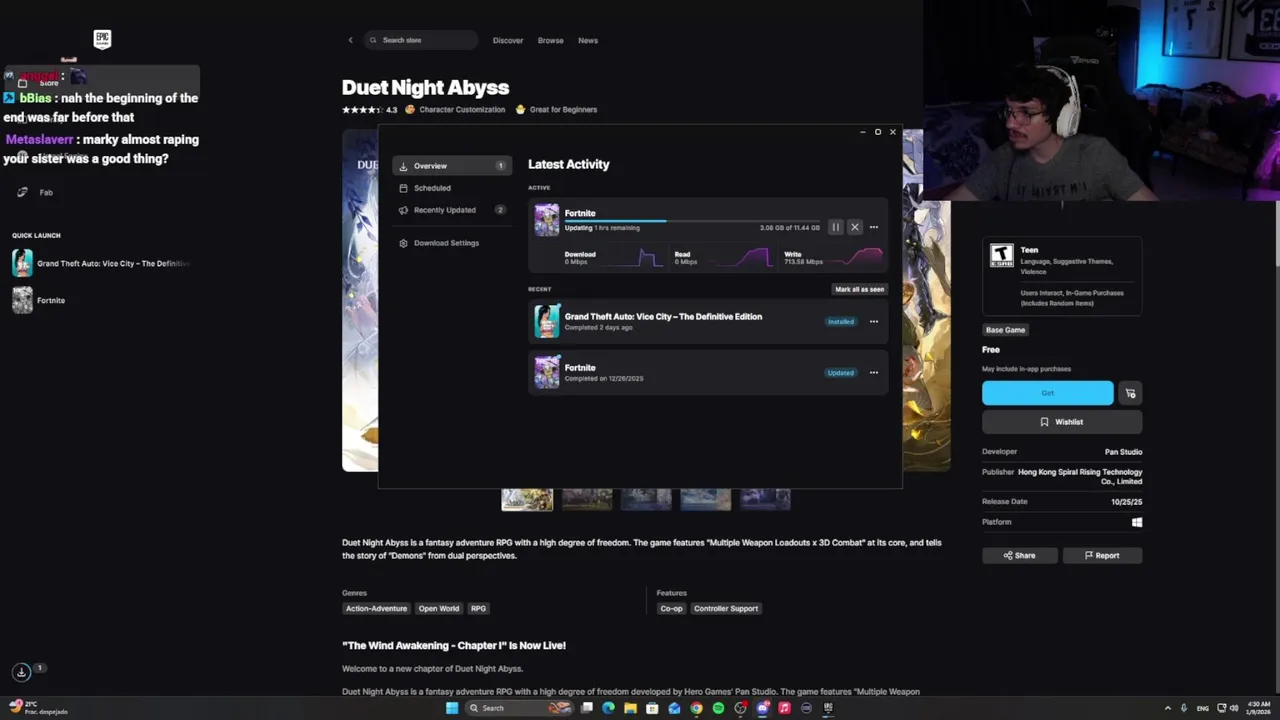Select the first screenshot thumbnail below the carousel
The height and width of the screenshot is (720, 1280).
point(527,498)
